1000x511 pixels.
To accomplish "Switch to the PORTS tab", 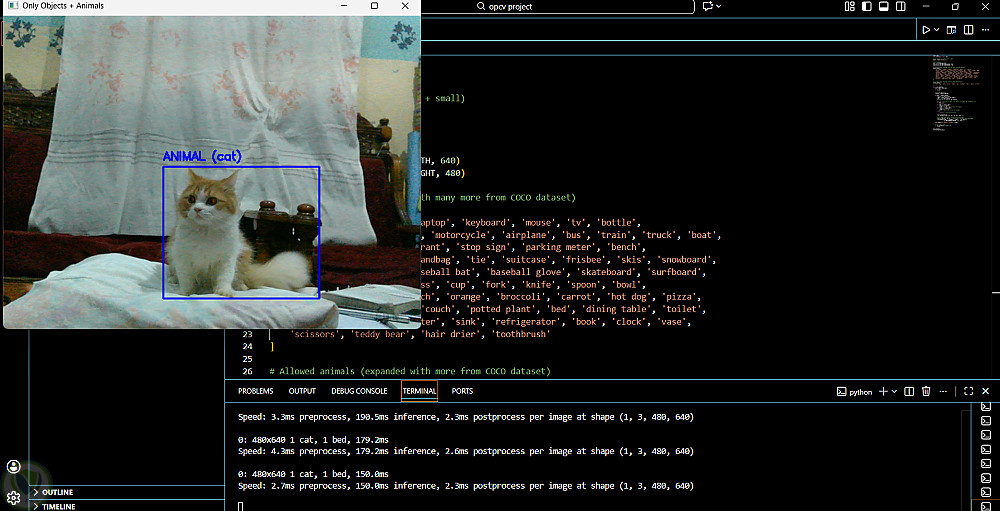I will (462, 391).
